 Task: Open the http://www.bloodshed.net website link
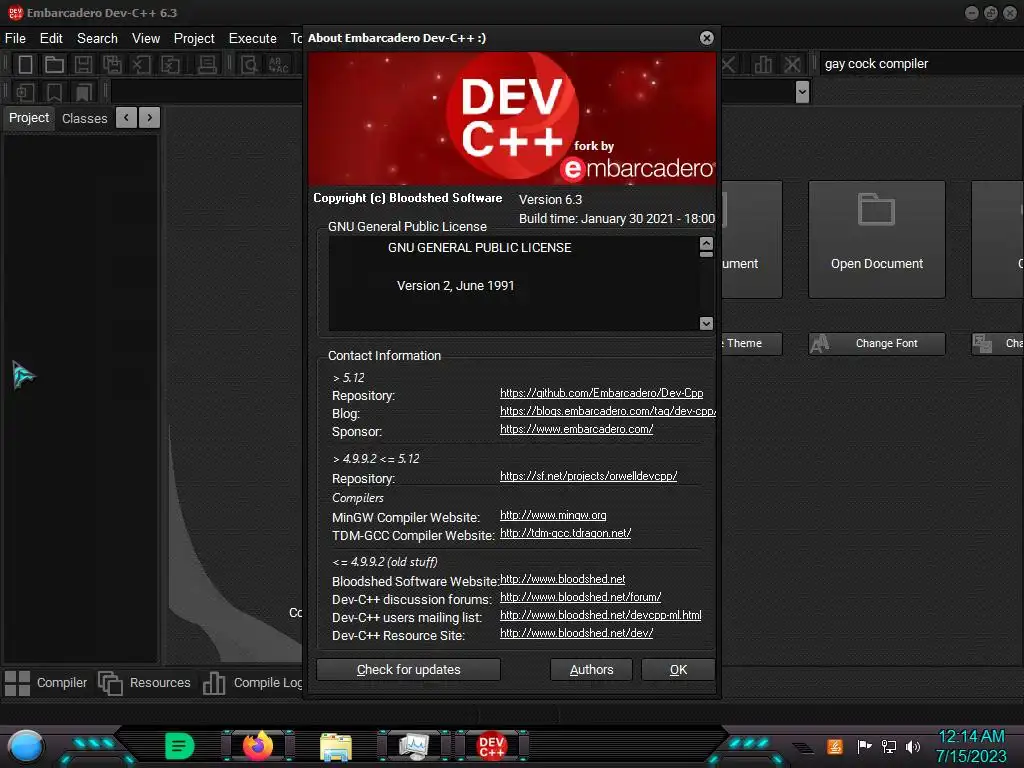pyautogui.click(x=562, y=580)
